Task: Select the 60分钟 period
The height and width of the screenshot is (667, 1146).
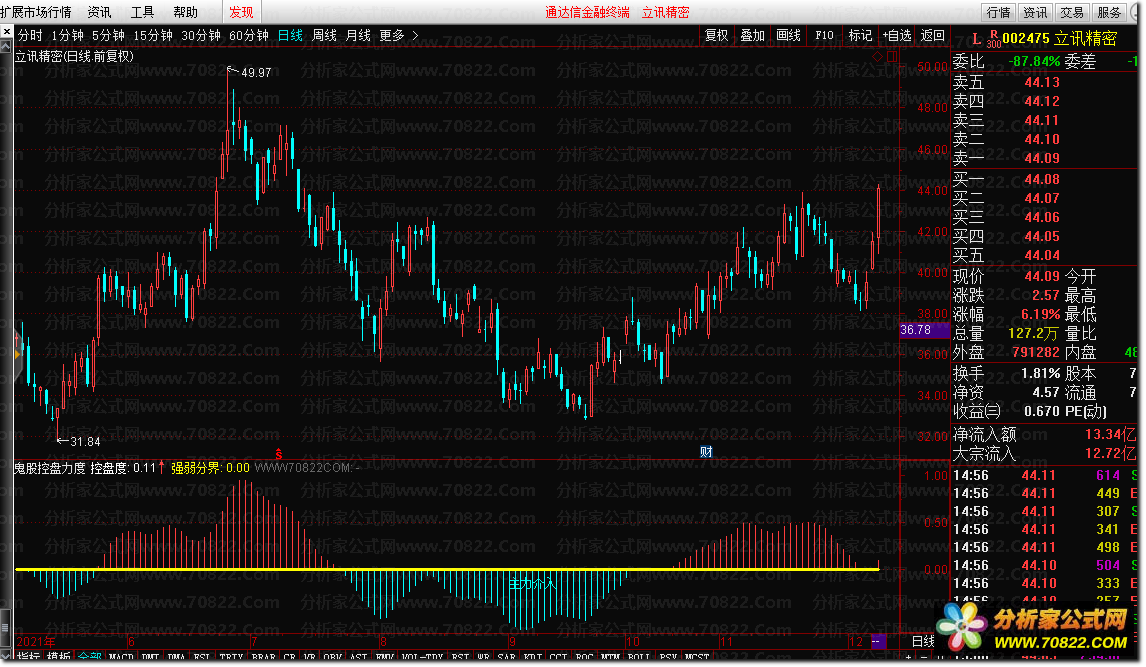Action: [x=248, y=35]
